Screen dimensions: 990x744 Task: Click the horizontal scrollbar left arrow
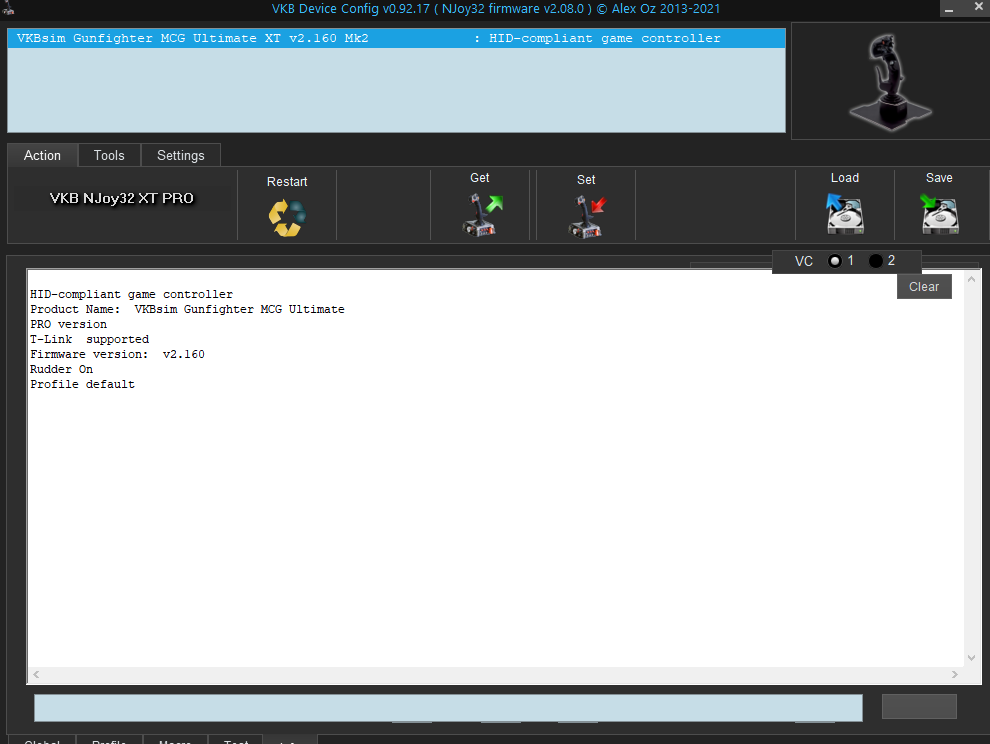tap(36, 675)
